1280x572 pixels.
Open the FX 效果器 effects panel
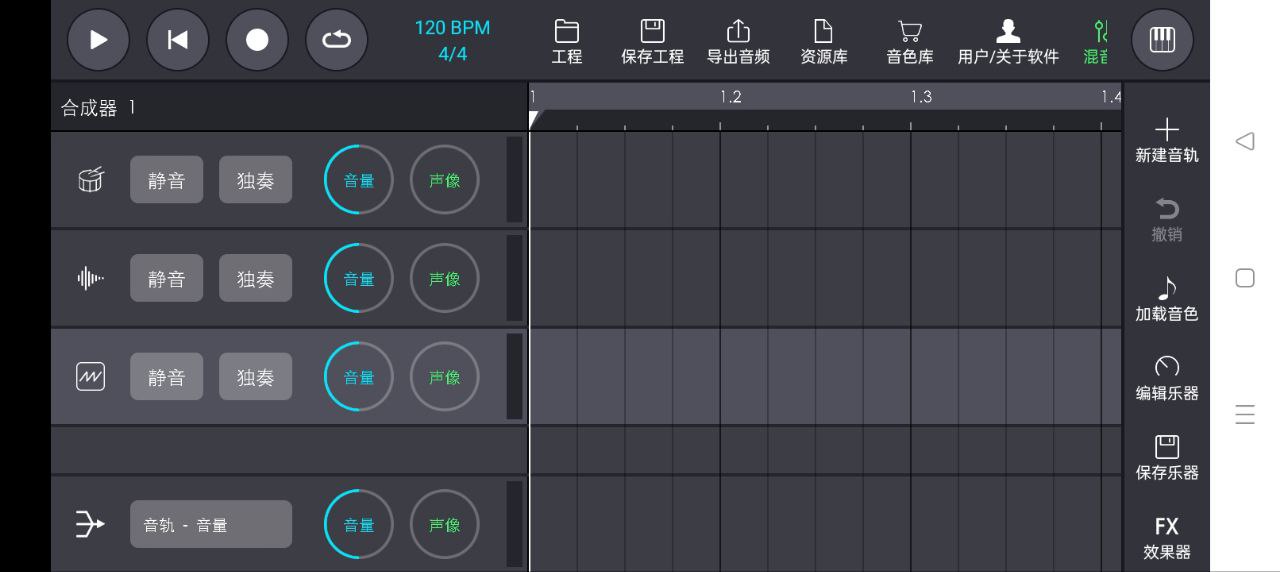pyautogui.click(x=1166, y=538)
